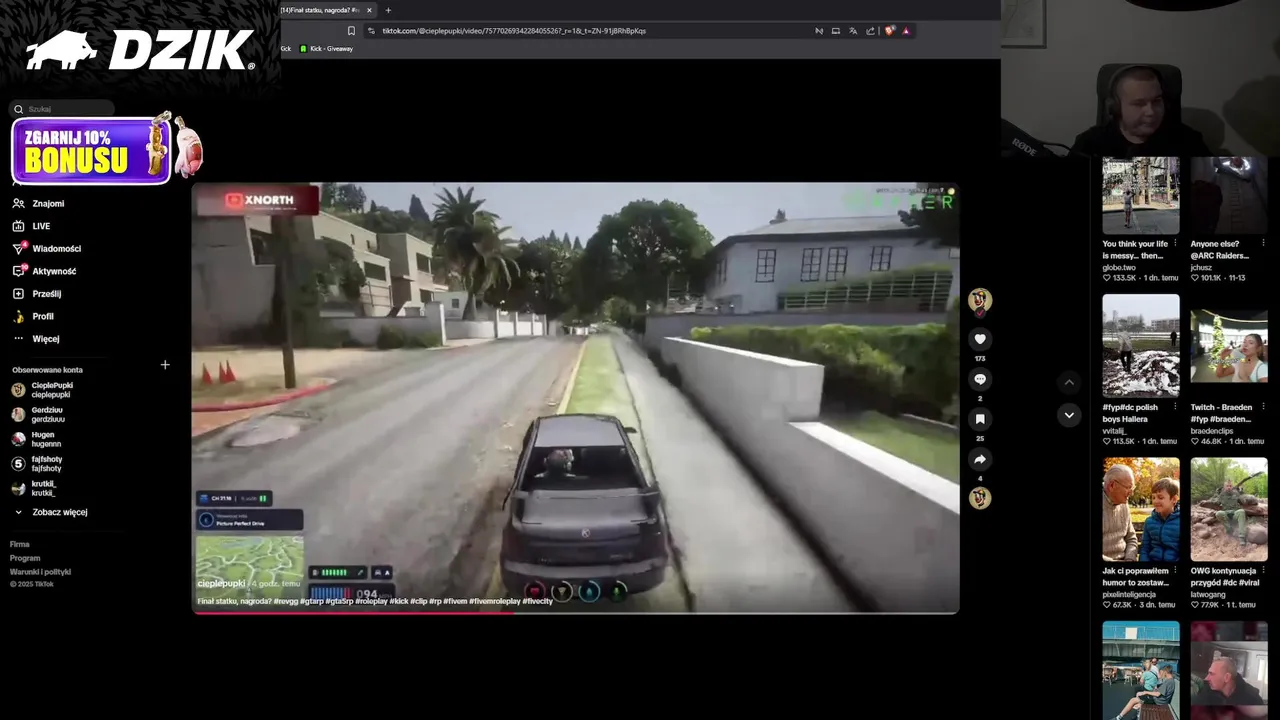Click the pixelinteligencja author name

[1131, 594]
